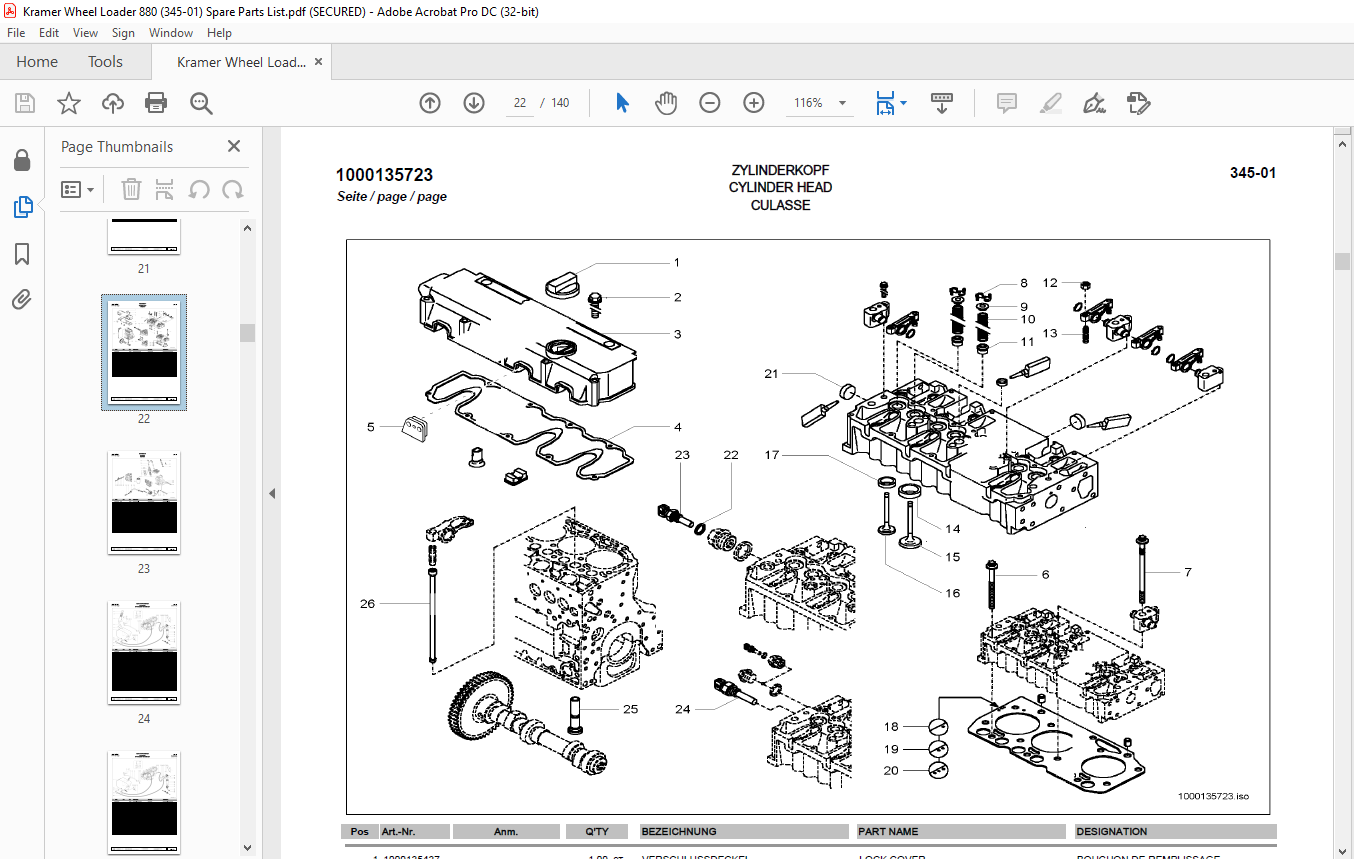Click the delete pages trash icon
This screenshot has width=1354, height=859.
pos(131,189)
